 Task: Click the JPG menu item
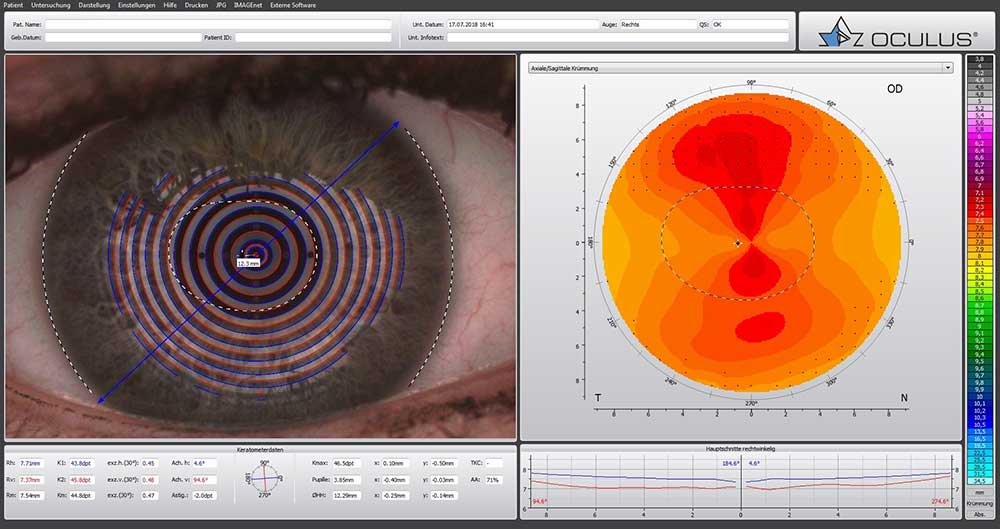[221, 4]
